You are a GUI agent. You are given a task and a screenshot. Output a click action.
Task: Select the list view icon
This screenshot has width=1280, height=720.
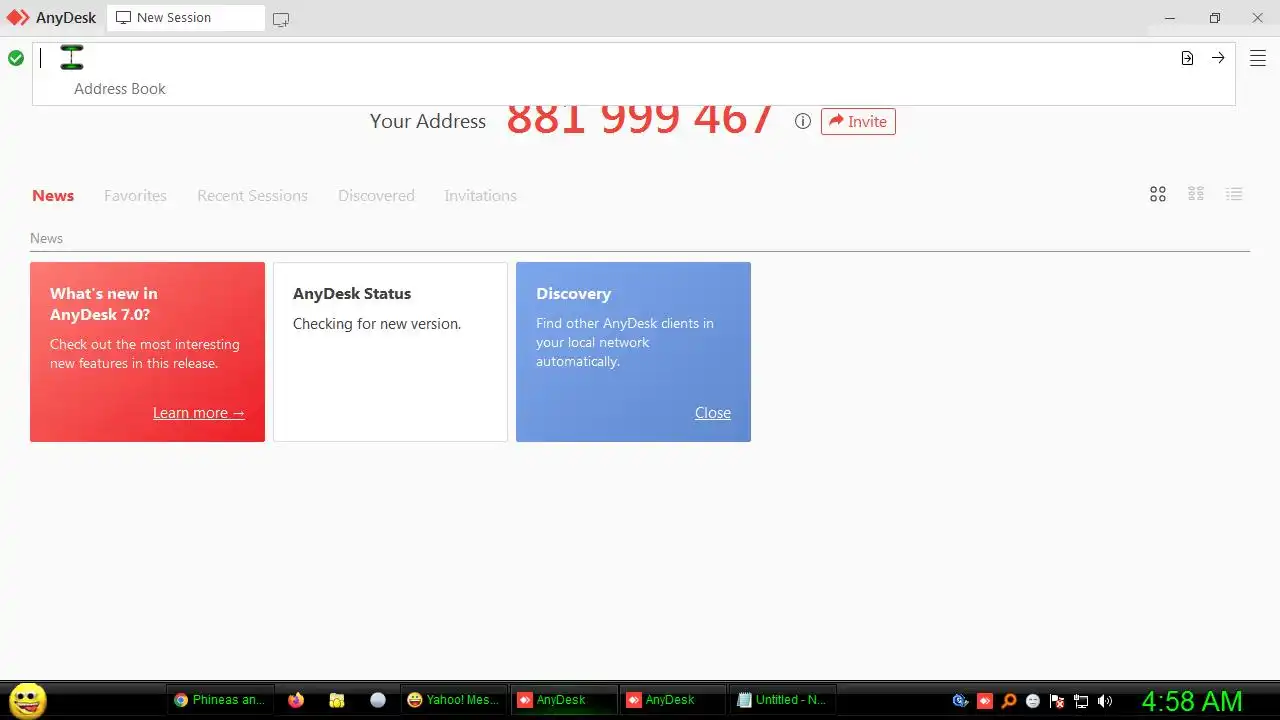click(1234, 194)
